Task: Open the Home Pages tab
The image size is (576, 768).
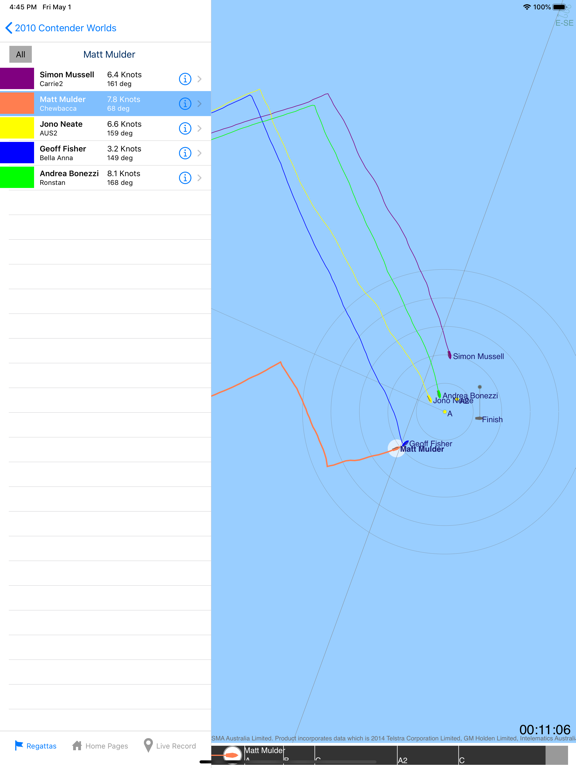Action: coord(100,745)
